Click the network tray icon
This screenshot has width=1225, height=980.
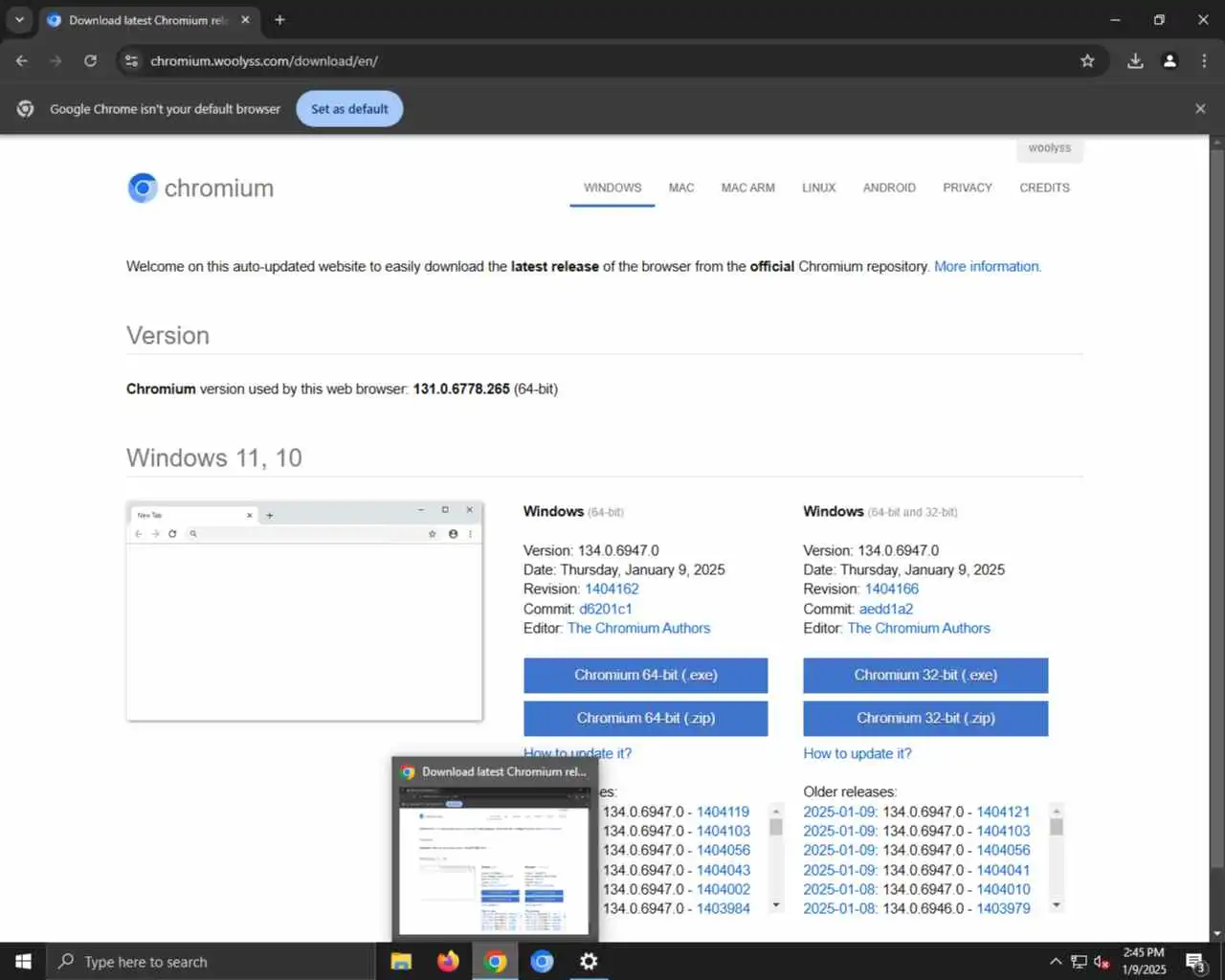click(1079, 961)
